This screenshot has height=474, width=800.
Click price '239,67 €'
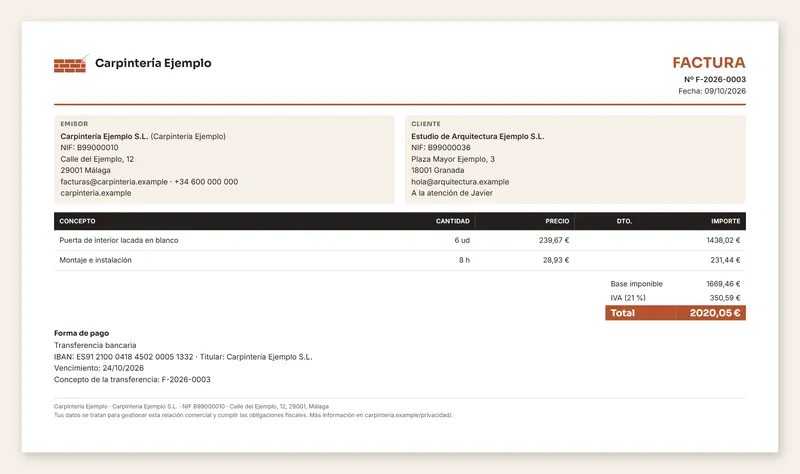[x=554, y=240]
